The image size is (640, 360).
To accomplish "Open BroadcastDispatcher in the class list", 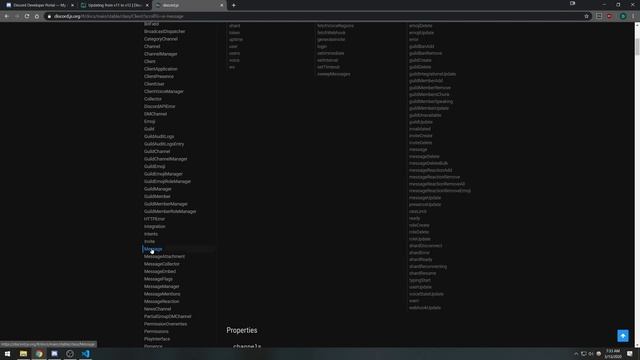I will [x=164, y=31].
